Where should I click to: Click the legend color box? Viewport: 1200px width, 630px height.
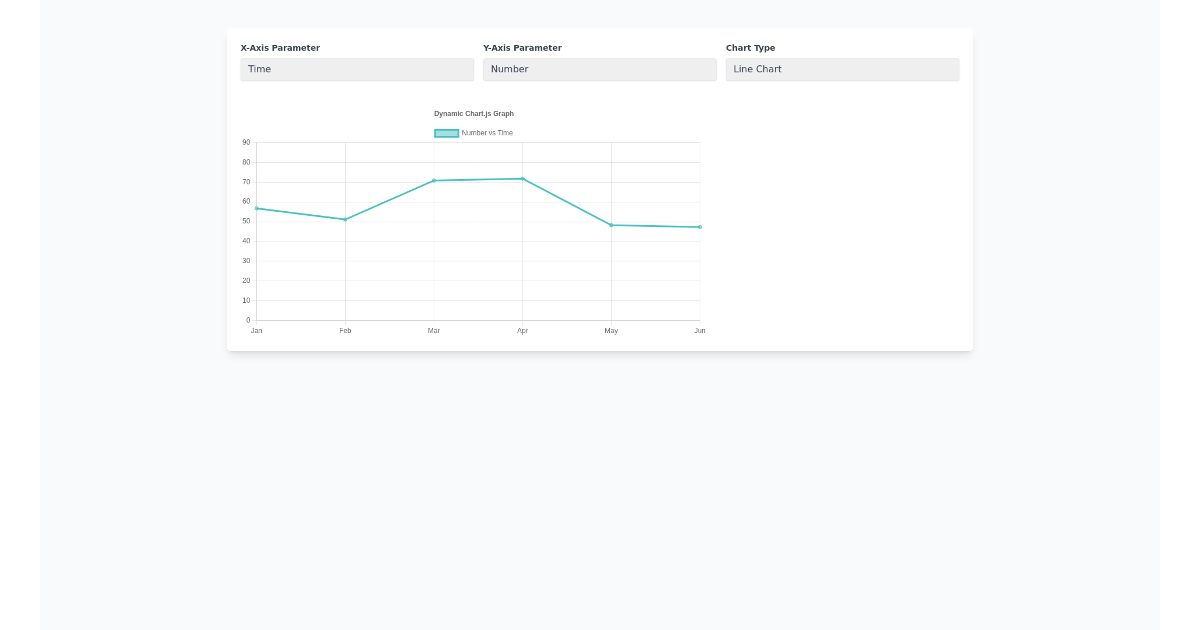(x=445, y=132)
